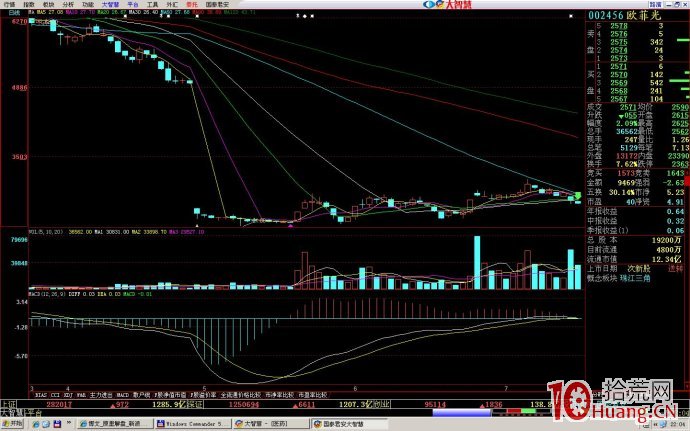Viewport: 690px width, 431px height.
Task: Open Internet Explorer quick launch icon
Action: click(x=36, y=424)
